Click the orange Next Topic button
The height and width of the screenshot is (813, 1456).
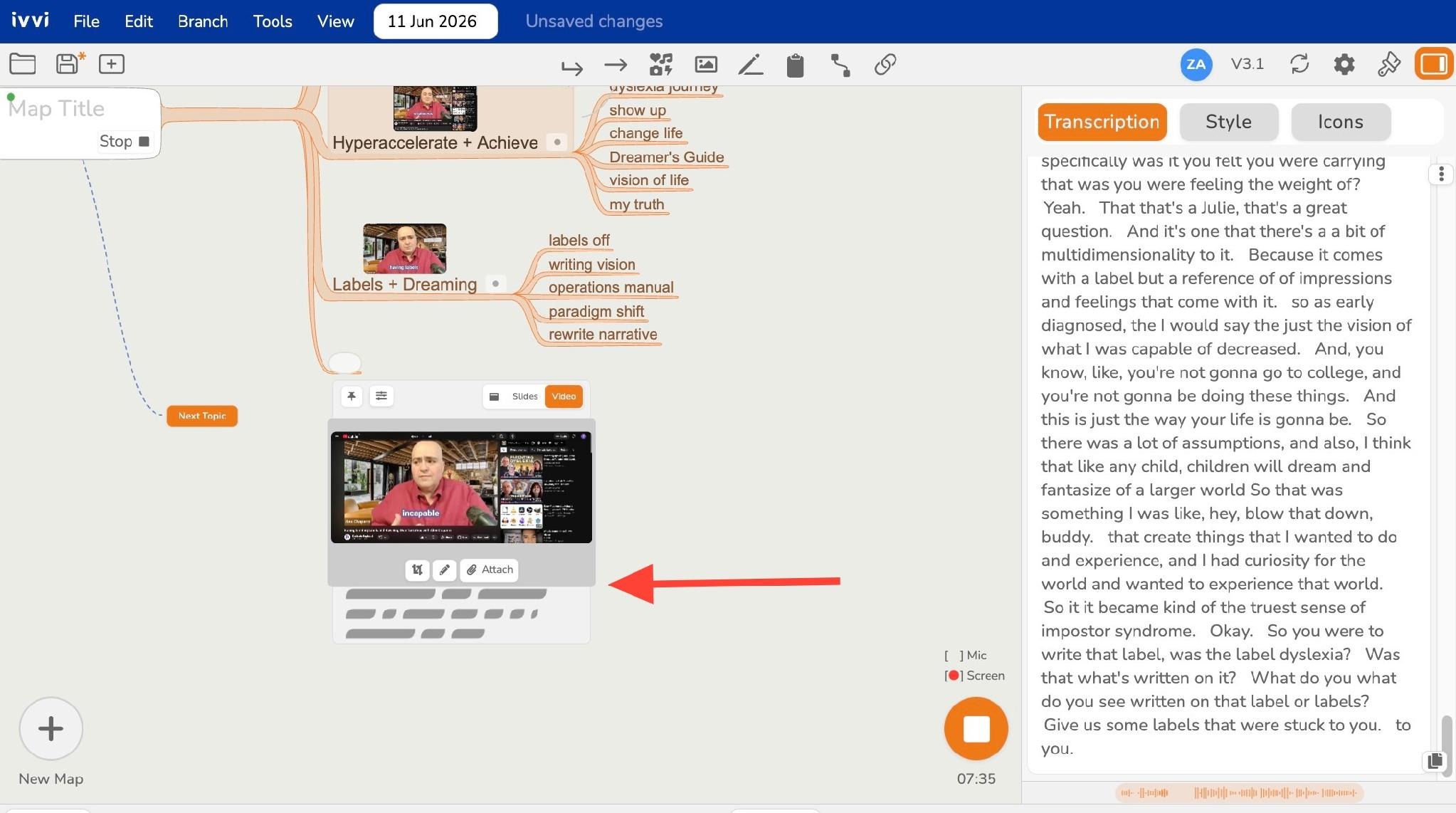tap(202, 416)
